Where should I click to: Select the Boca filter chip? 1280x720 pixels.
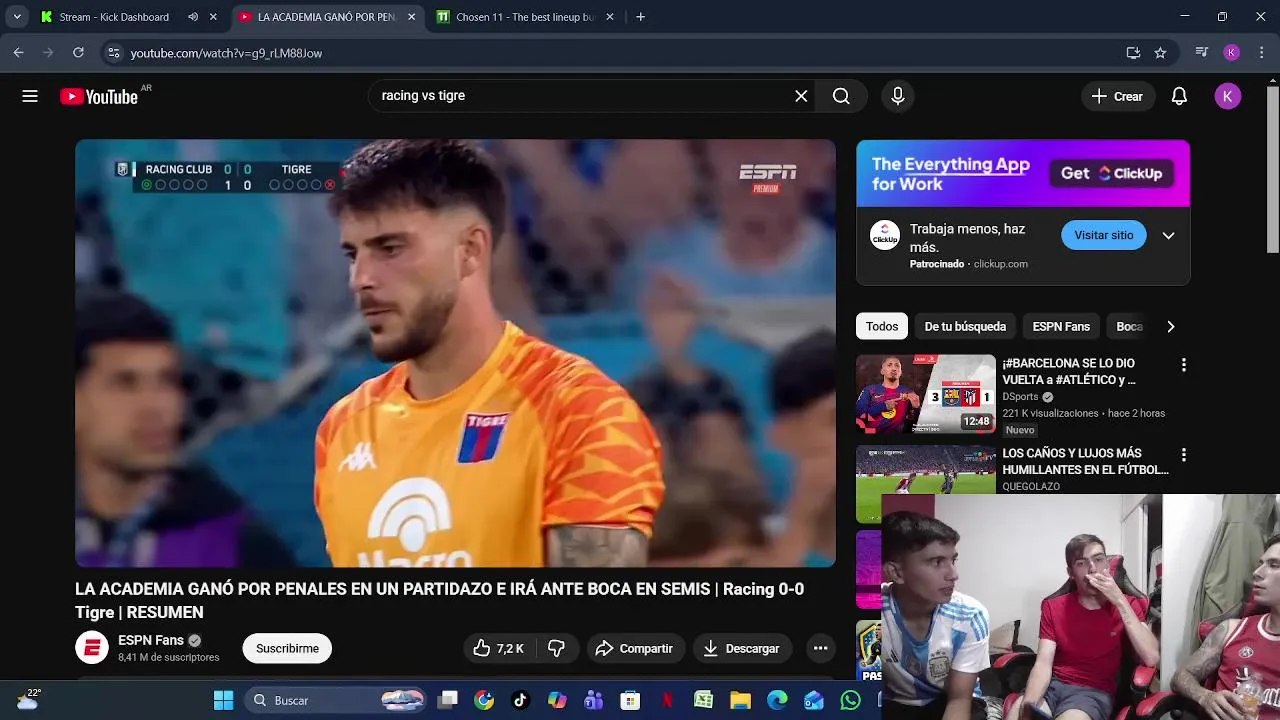click(1129, 326)
